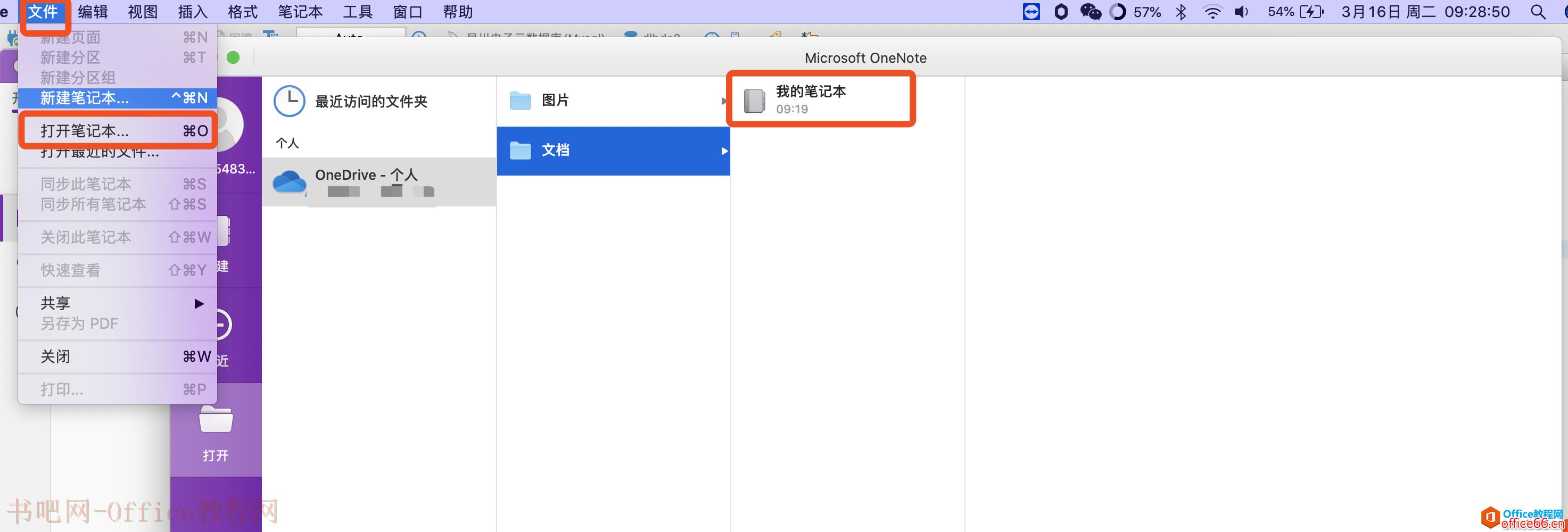The image size is (1568, 532).
Task: Click the date and time 09:28:50
Action: click(x=1425, y=12)
